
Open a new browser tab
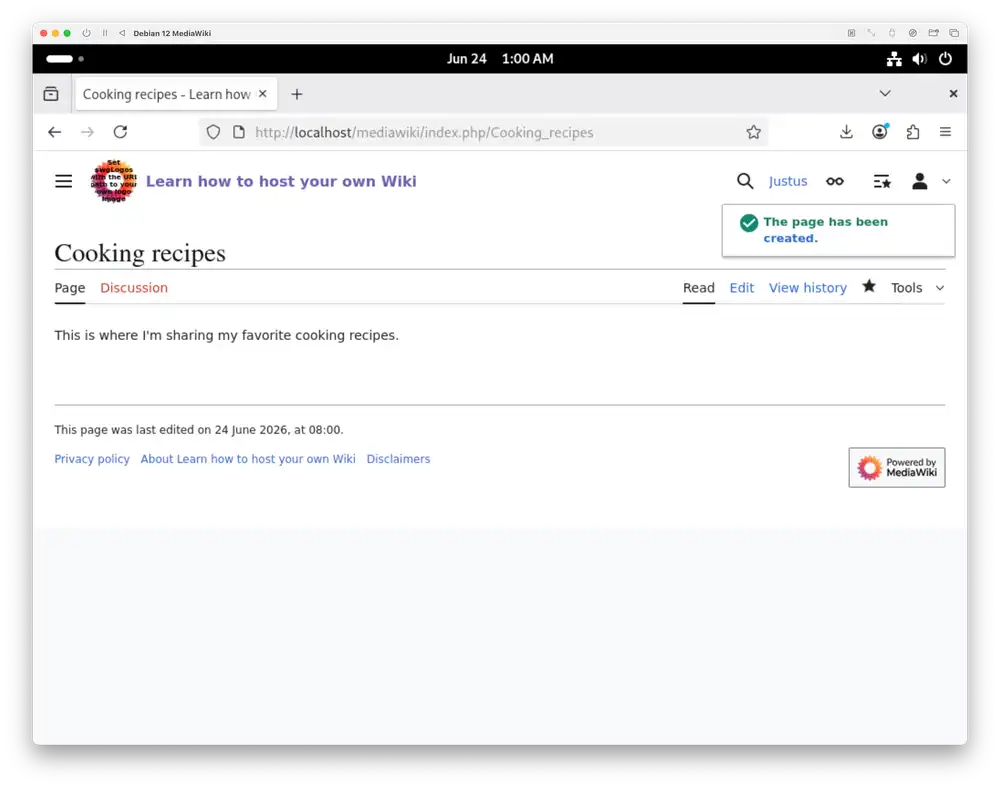coord(297,94)
